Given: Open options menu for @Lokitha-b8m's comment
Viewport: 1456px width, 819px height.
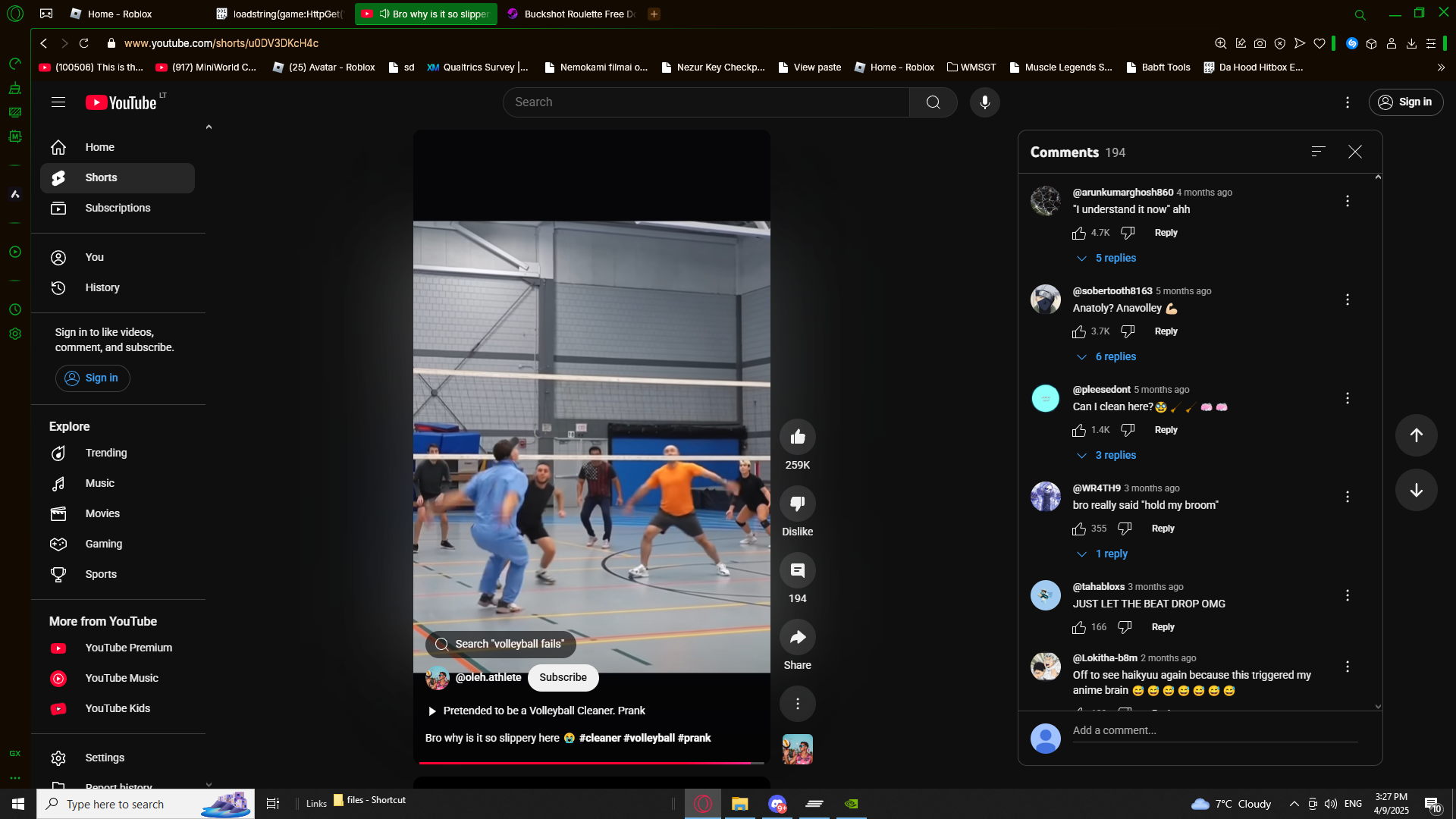Looking at the screenshot, I should click(x=1347, y=667).
